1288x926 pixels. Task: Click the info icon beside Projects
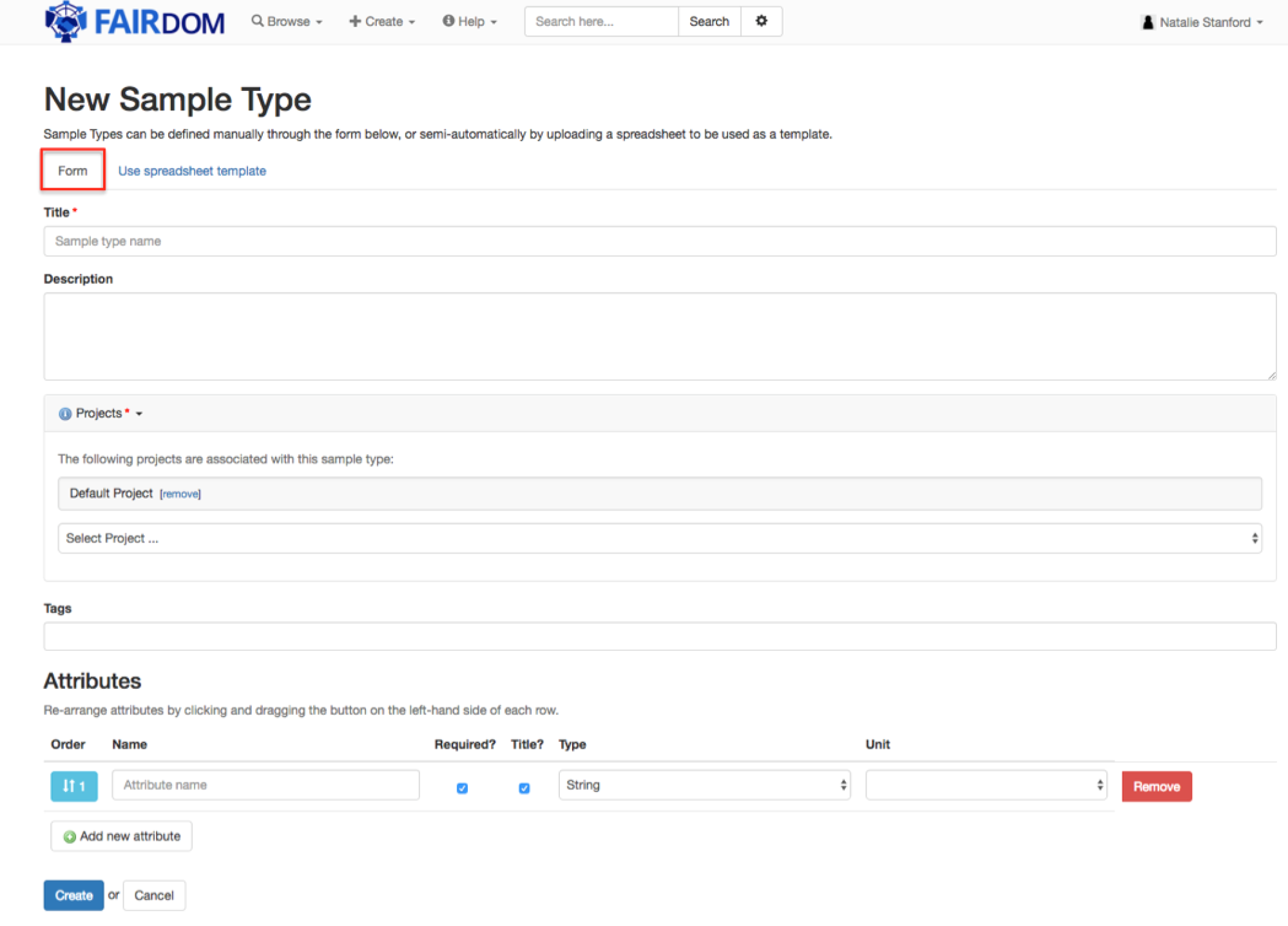[x=64, y=413]
